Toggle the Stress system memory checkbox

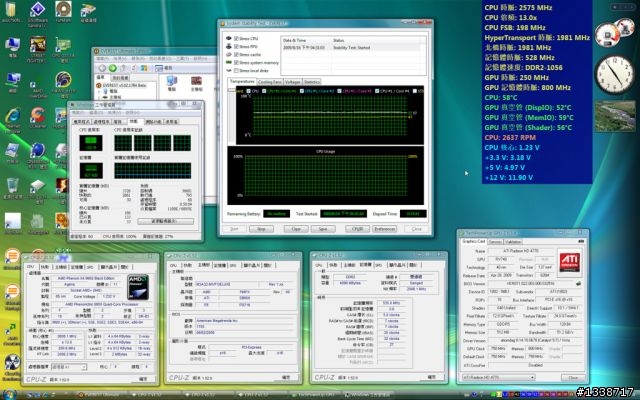[x=234, y=64]
